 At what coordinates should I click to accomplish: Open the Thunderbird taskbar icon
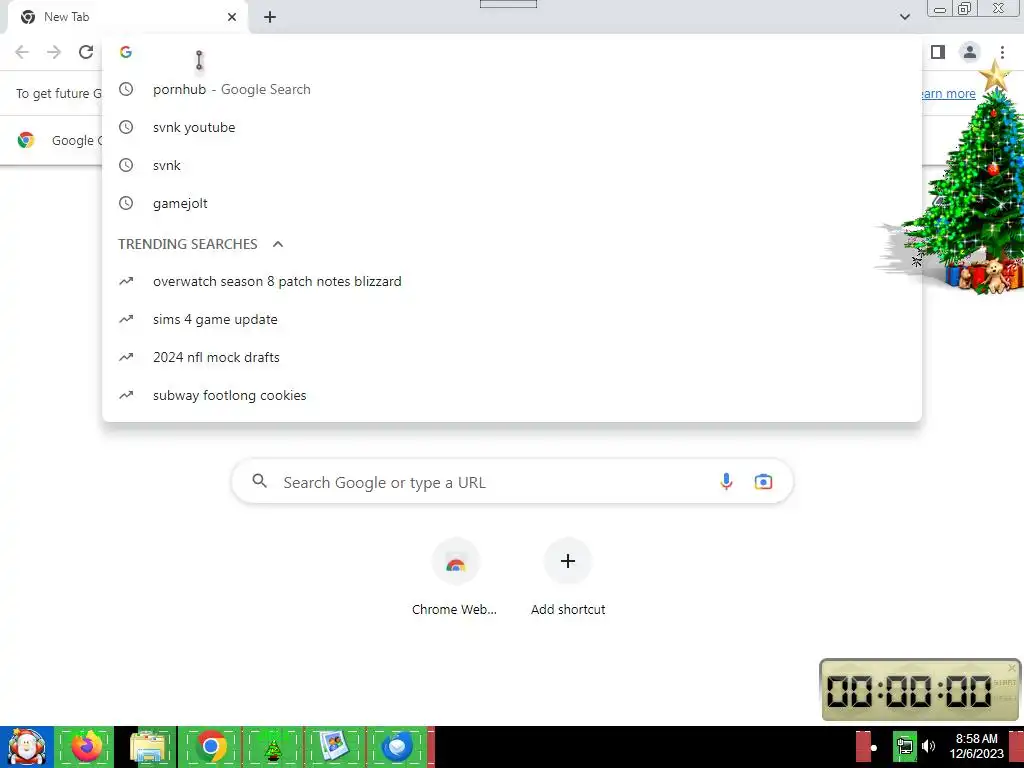pos(397,747)
